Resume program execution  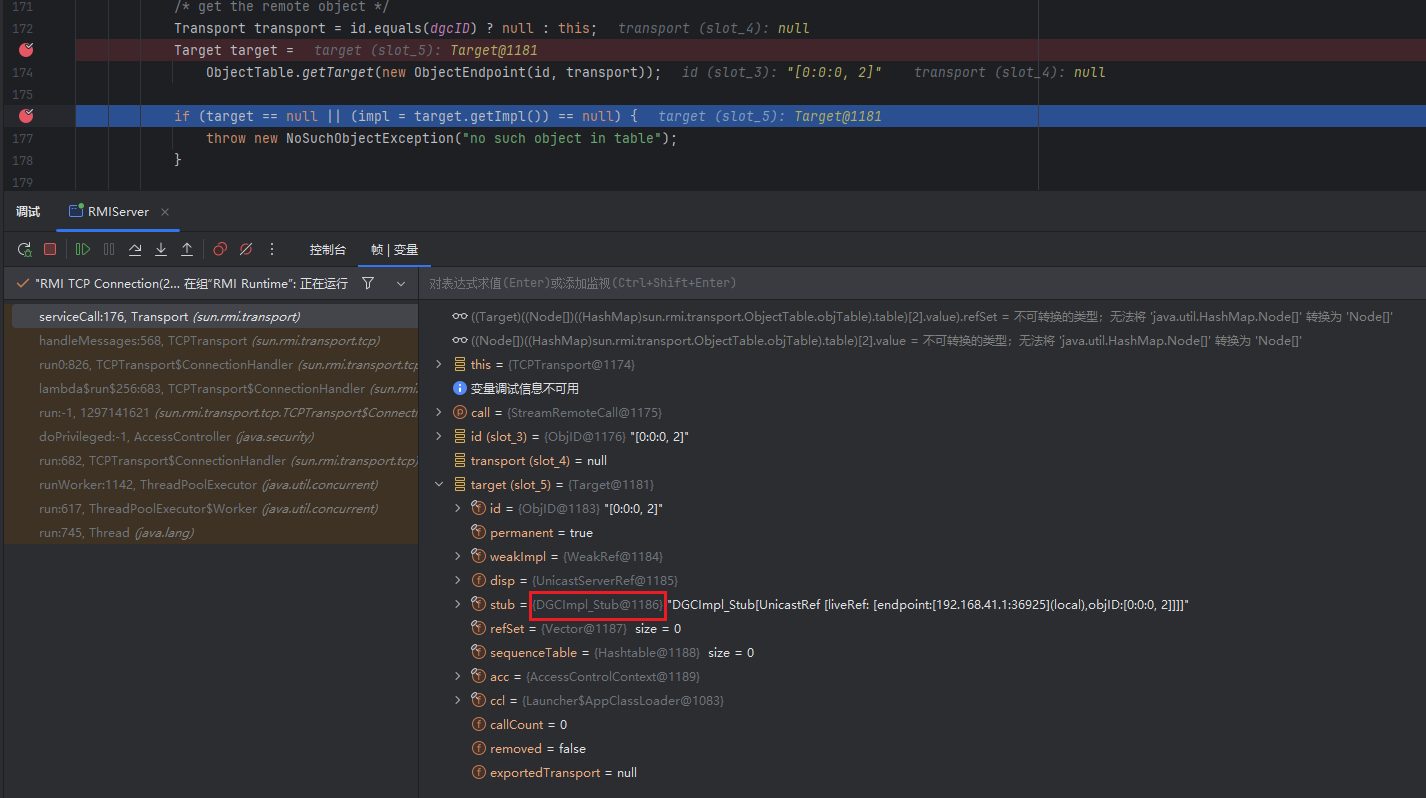coord(83,249)
